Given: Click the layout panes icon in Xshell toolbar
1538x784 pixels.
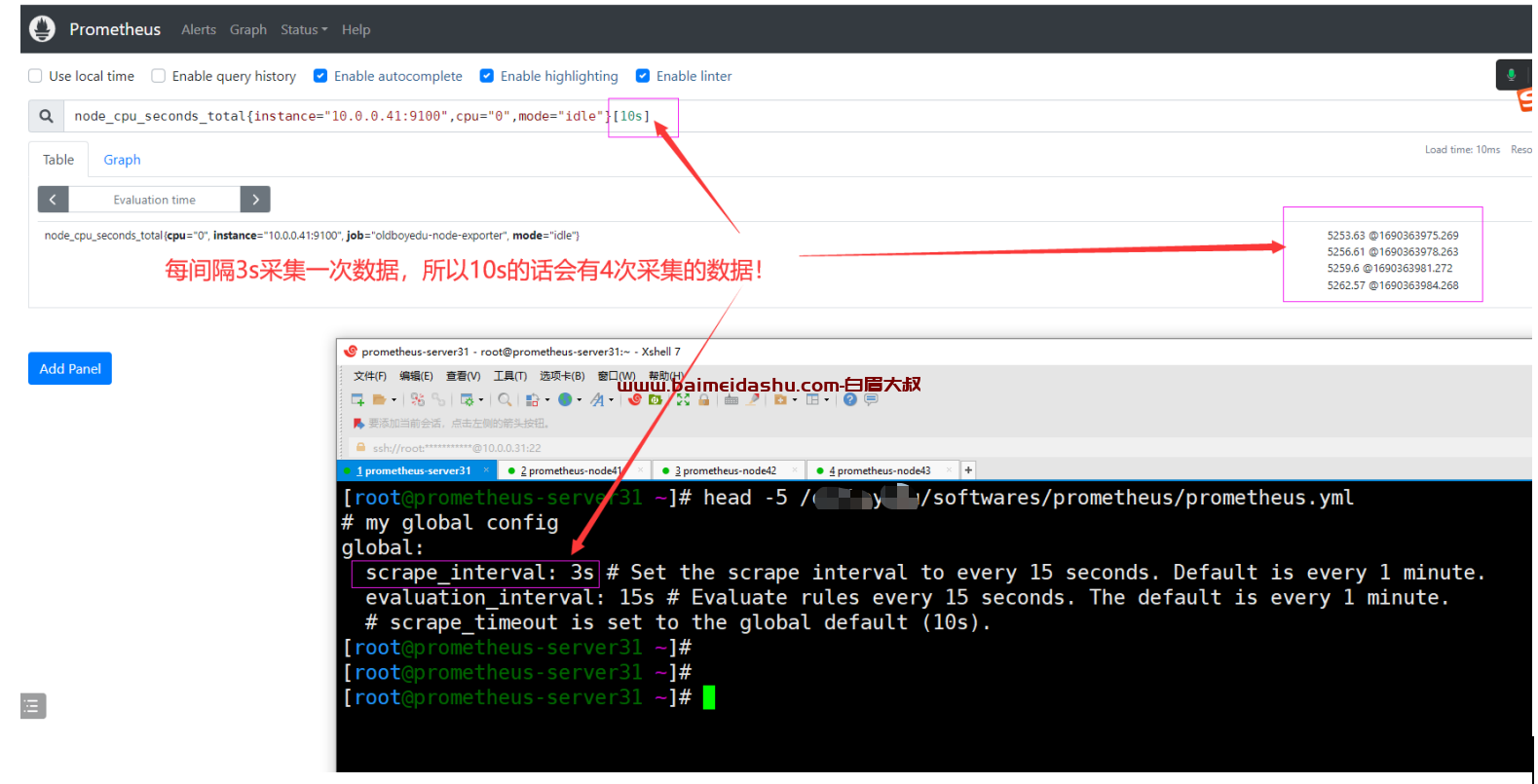Looking at the screenshot, I should click(x=812, y=399).
